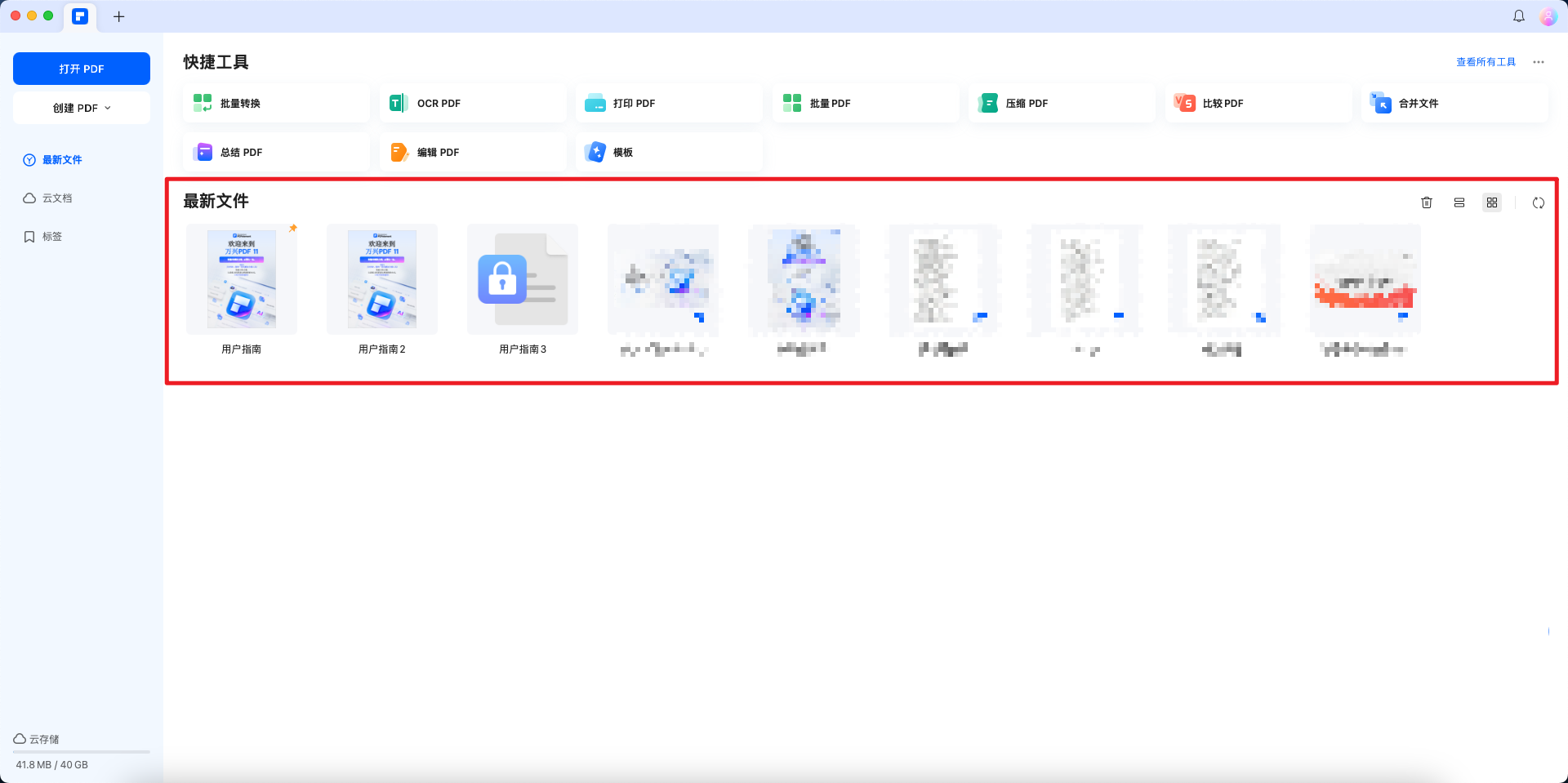Open the notification bell
The image size is (1568, 783).
1518,16
